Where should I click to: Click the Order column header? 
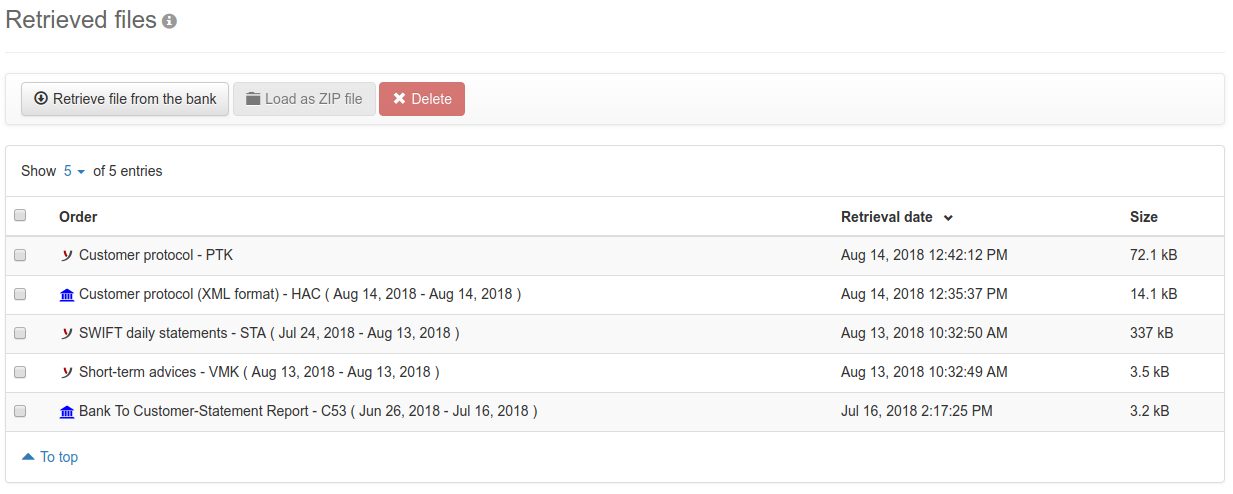click(x=78, y=217)
